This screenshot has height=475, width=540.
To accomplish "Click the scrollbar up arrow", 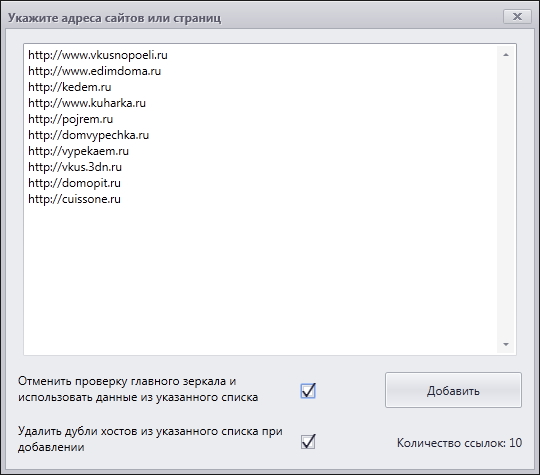I will pyautogui.click(x=506, y=55).
